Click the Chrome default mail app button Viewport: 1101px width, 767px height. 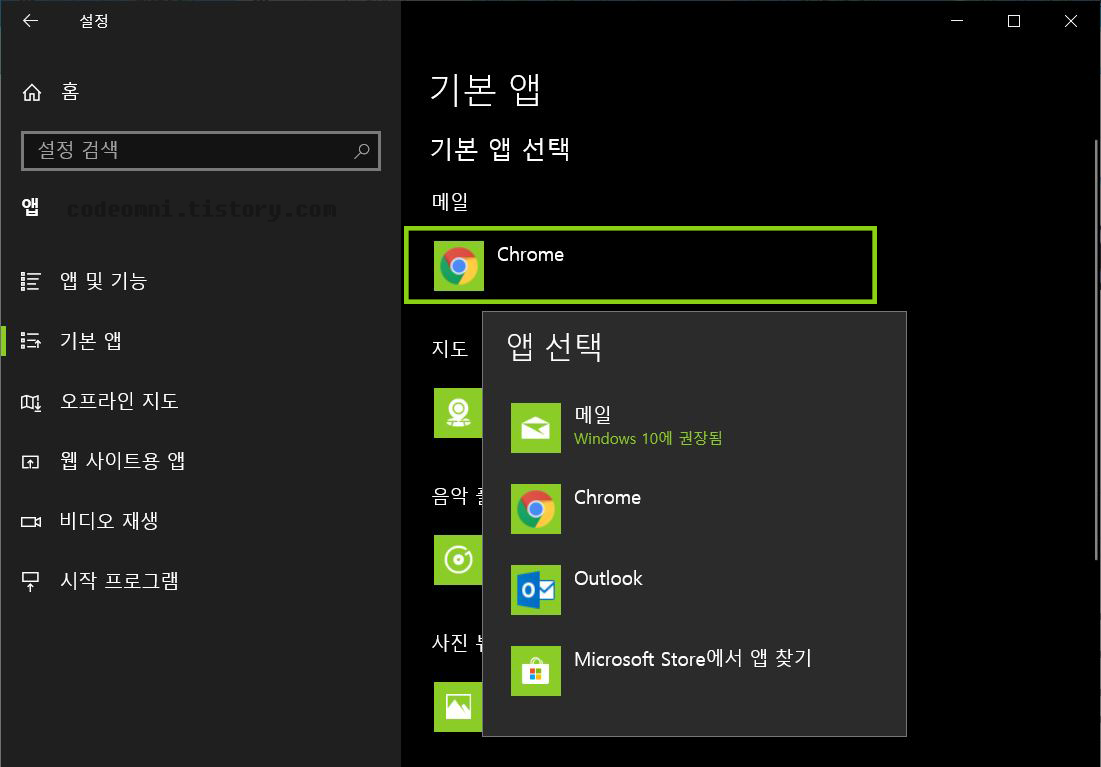640,265
